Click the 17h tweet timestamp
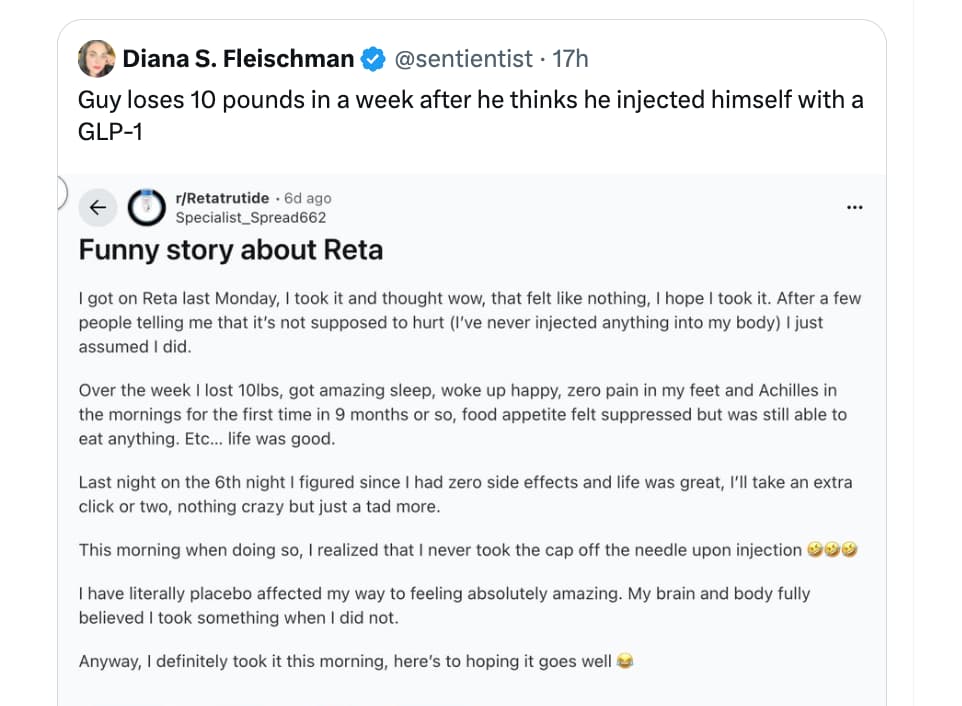The width and height of the screenshot is (962, 706). [571, 60]
